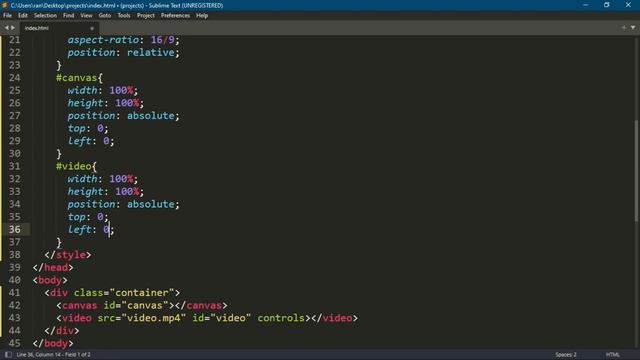This screenshot has height=360, width=640.
Task: Toggle the side bar icon in status bar
Action: [8, 354]
